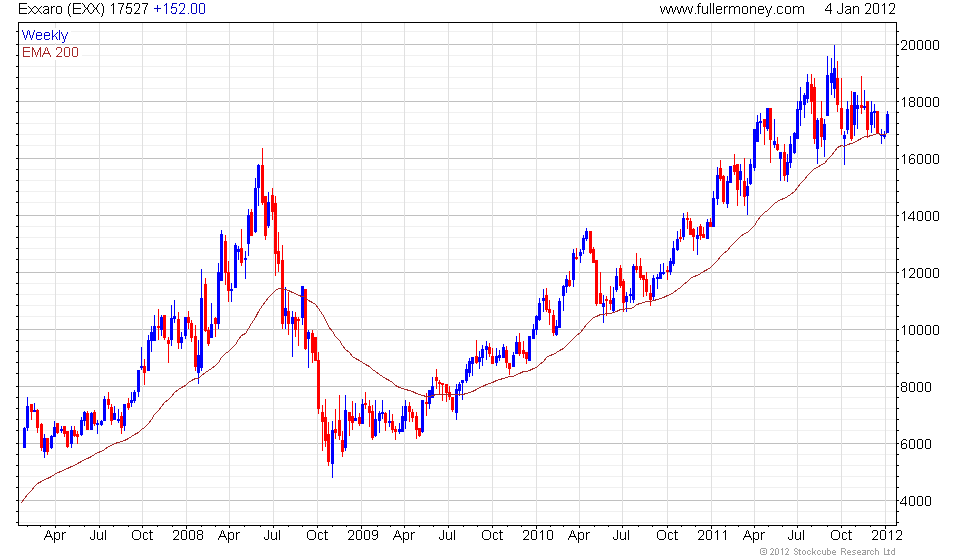980x560 pixels.
Task: Click the 10000 y-axis label
Action: point(919,330)
